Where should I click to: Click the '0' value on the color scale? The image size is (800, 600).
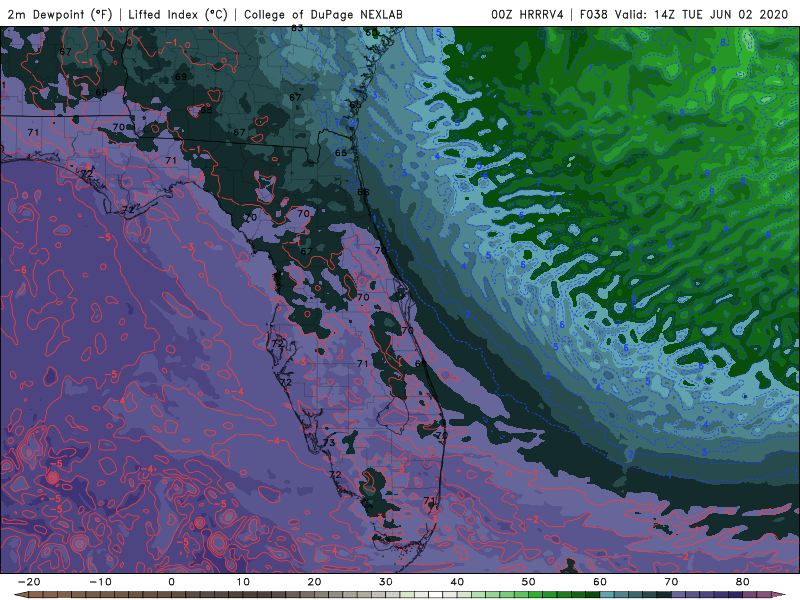(171, 582)
